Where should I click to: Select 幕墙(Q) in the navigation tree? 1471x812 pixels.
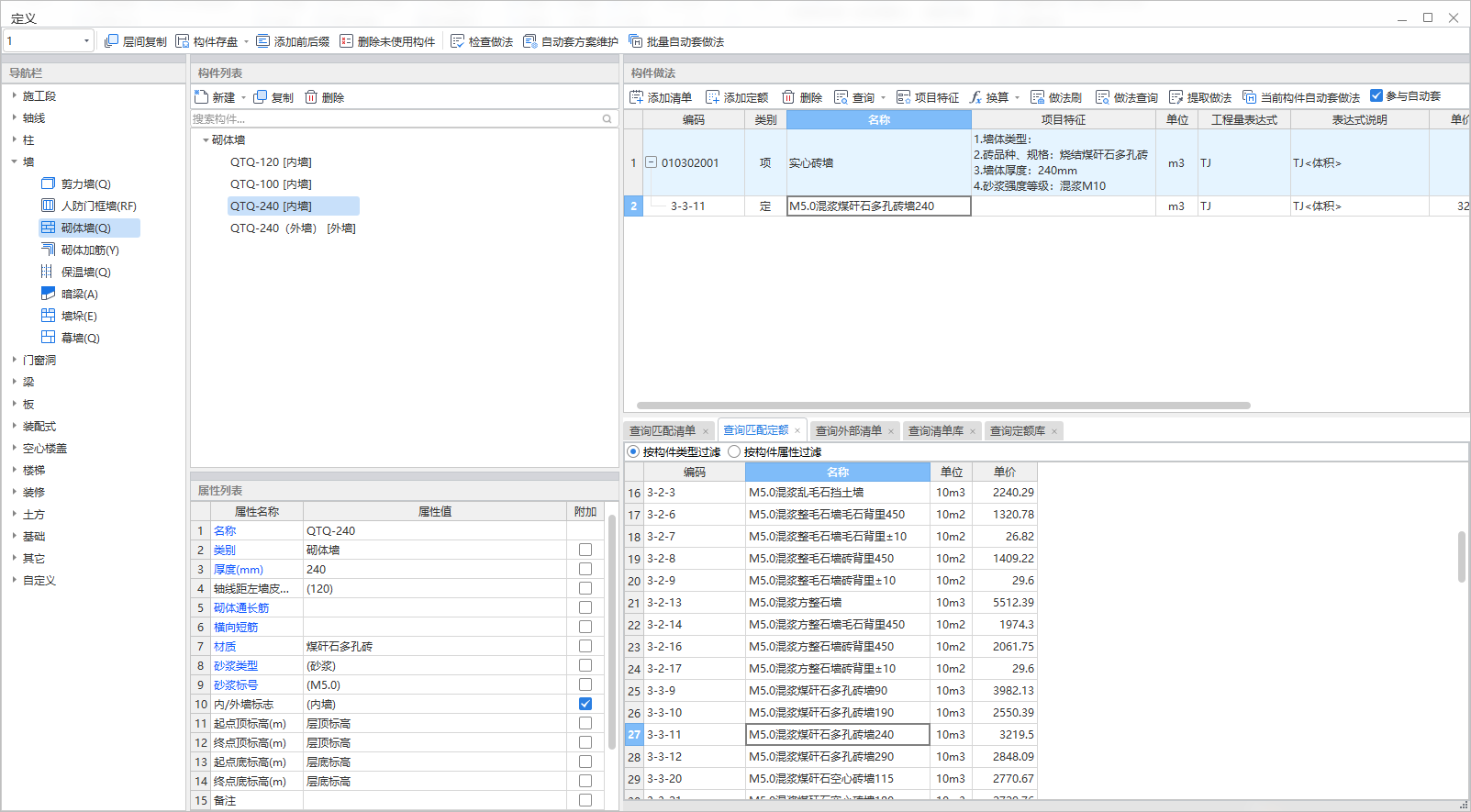click(x=80, y=339)
